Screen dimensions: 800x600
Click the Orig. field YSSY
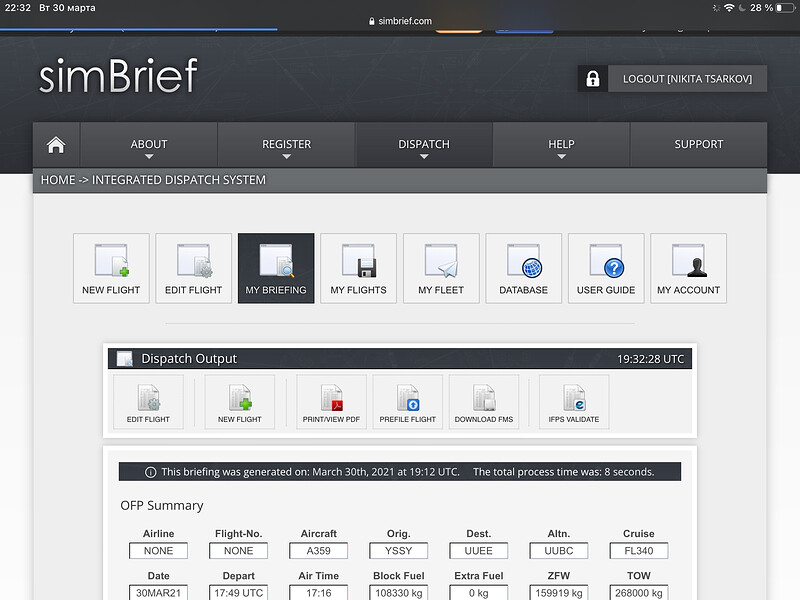pyautogui.click(x=398, y=551)
